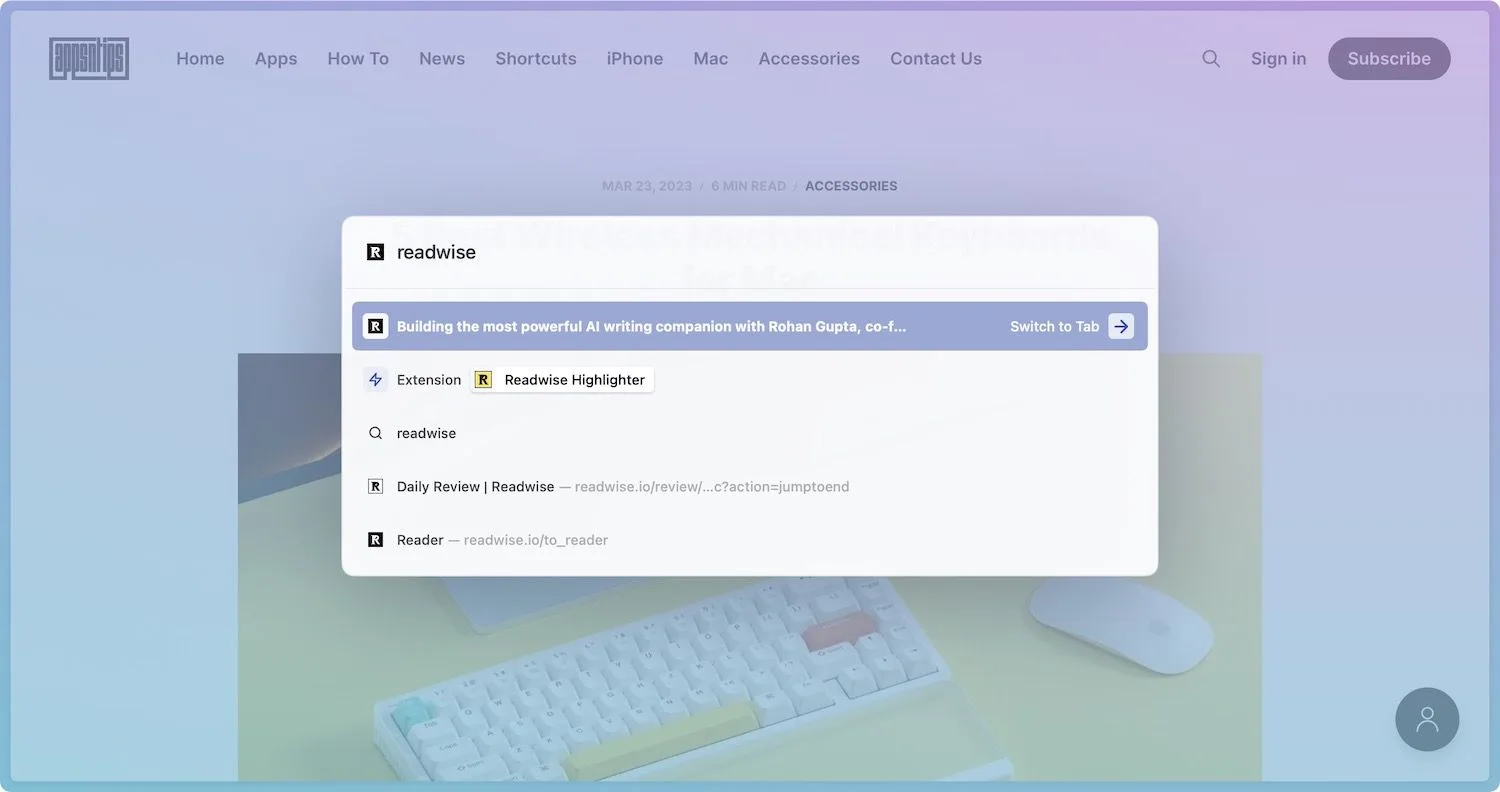
Task: Click the command bar readwise input field
Action: click(x=750, y=252)
